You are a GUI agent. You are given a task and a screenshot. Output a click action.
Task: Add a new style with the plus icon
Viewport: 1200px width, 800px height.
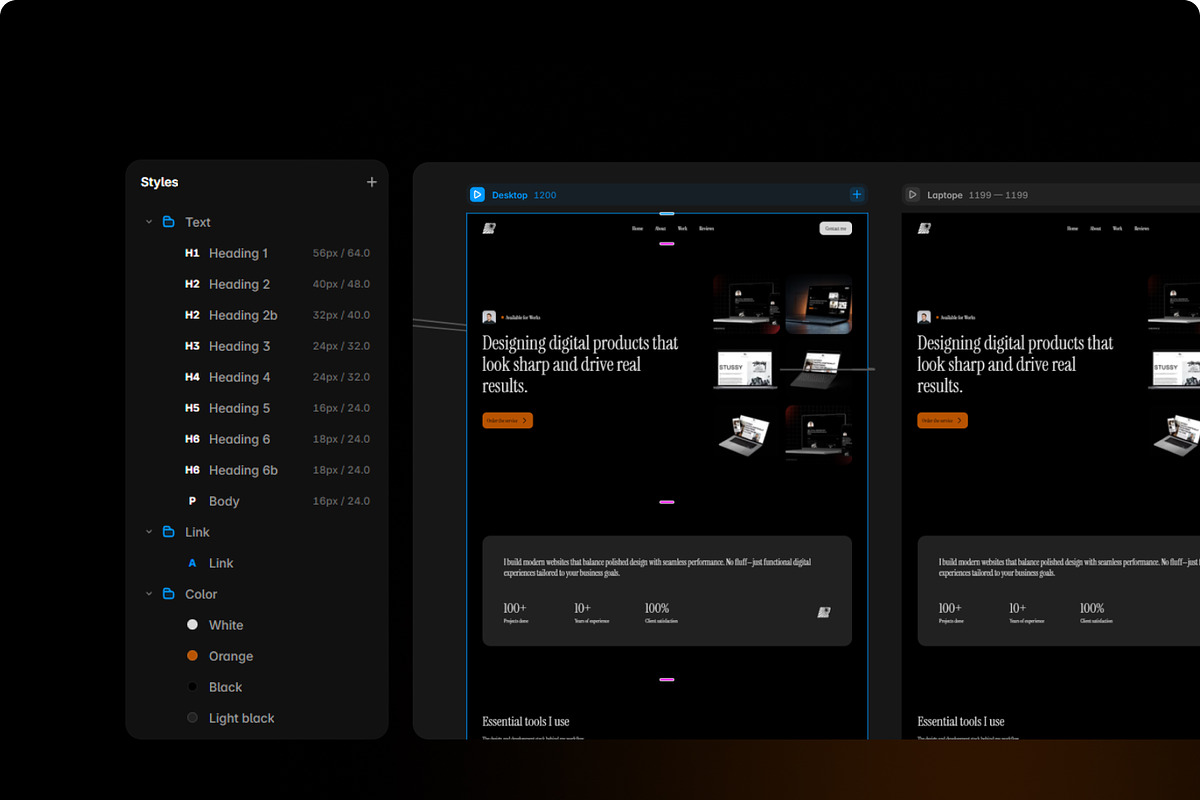pos(372,182)
